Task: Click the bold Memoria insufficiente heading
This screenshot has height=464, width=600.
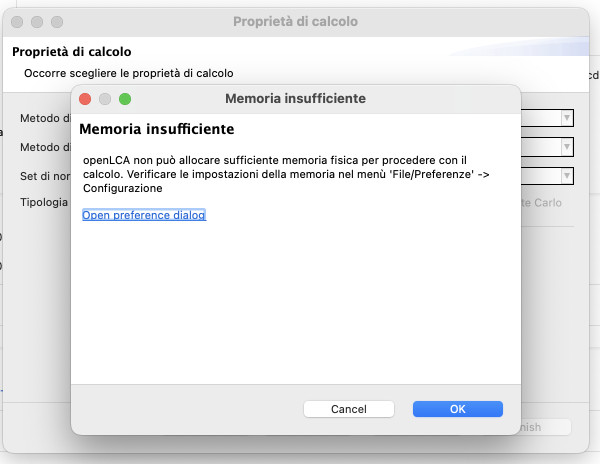Action: pos(157,129)
